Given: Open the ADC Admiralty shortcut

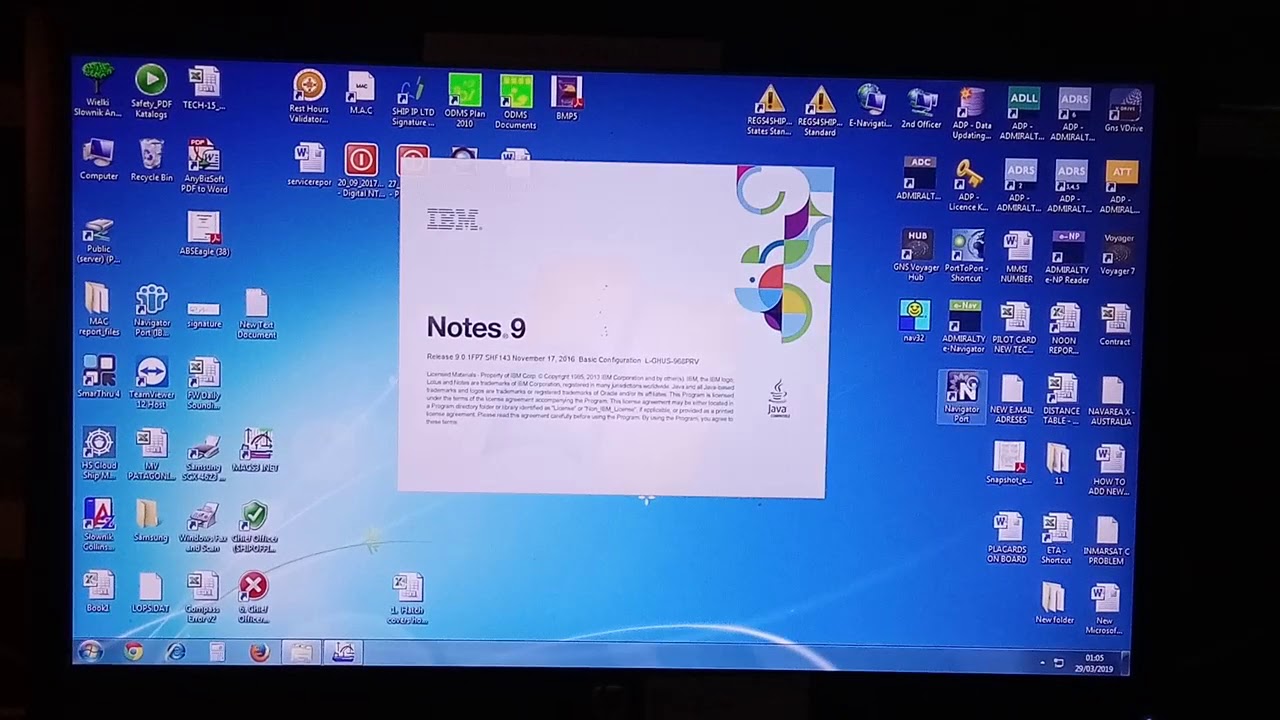Looking at the screenshot, I should [x=918, y=178].
